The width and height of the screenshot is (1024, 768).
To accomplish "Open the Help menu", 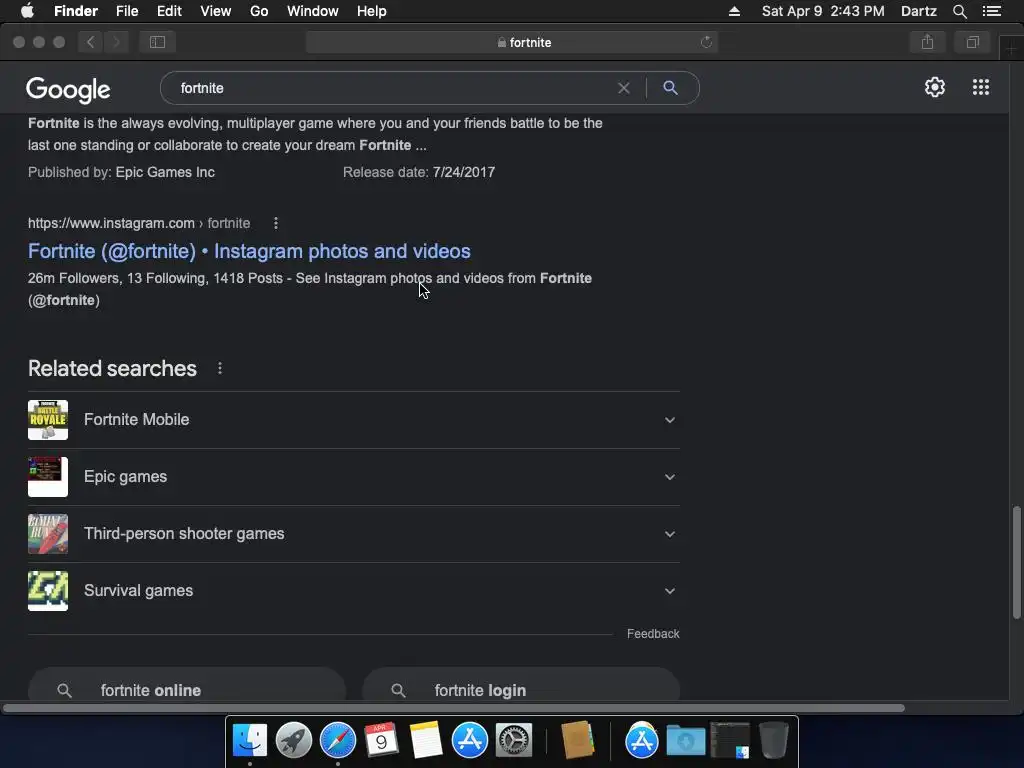I will click(x=372, y=11).
